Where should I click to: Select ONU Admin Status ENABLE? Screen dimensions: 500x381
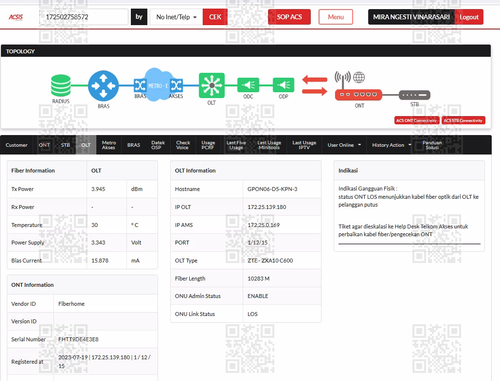(x=258, y=296)
